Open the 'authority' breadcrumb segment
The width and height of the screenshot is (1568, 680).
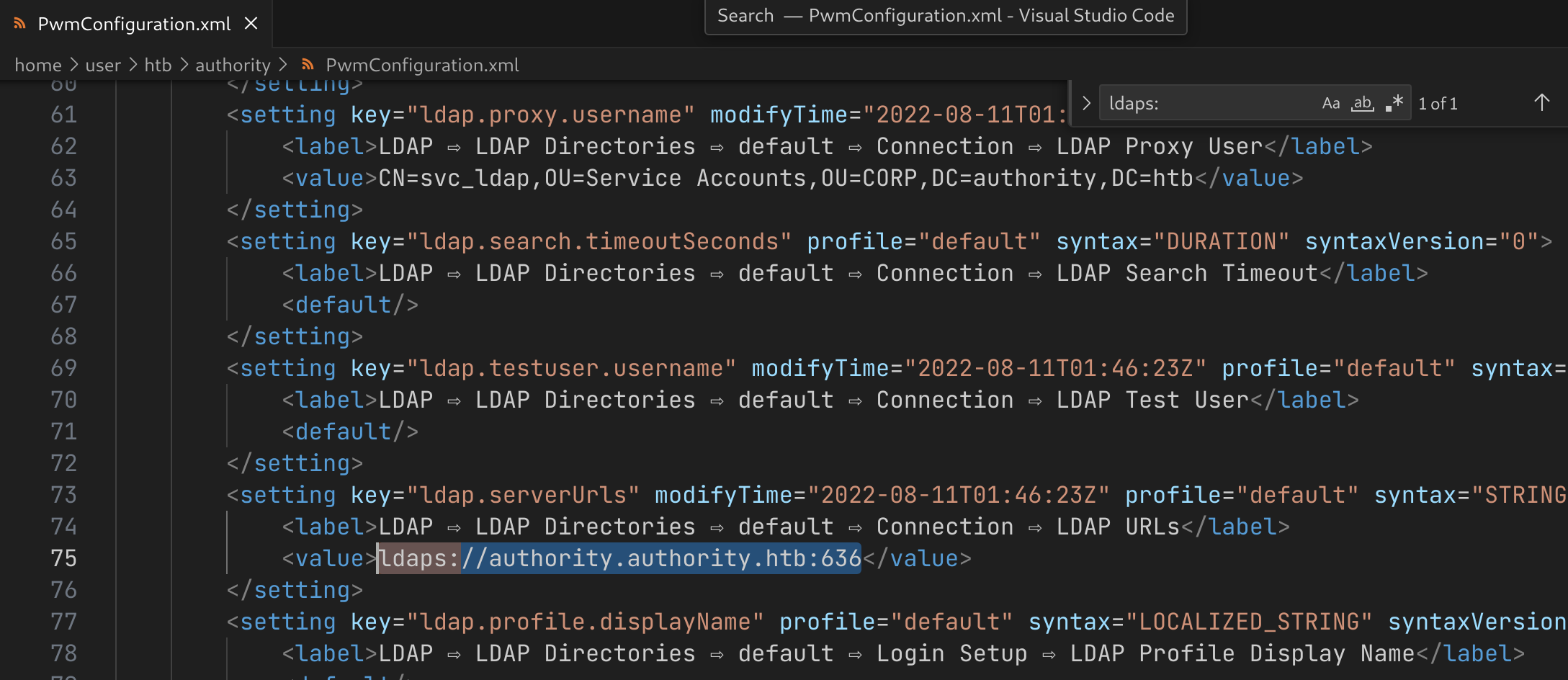coord(233,65)
